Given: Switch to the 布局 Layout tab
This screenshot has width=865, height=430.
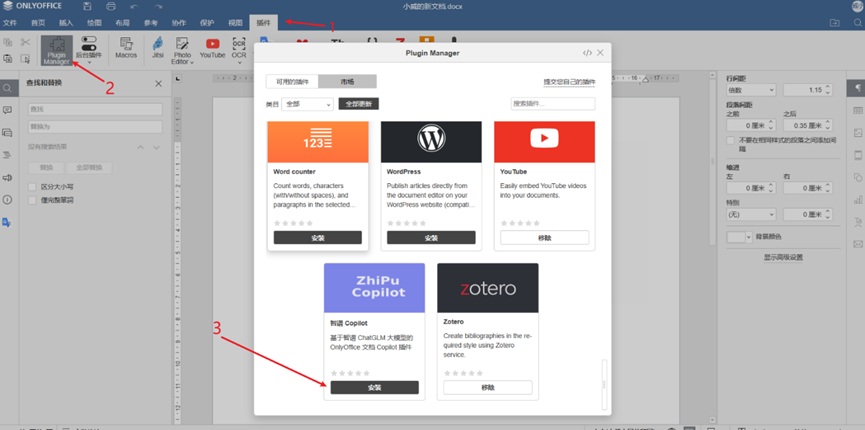Looking at the screenshot, I should point(122,23).
